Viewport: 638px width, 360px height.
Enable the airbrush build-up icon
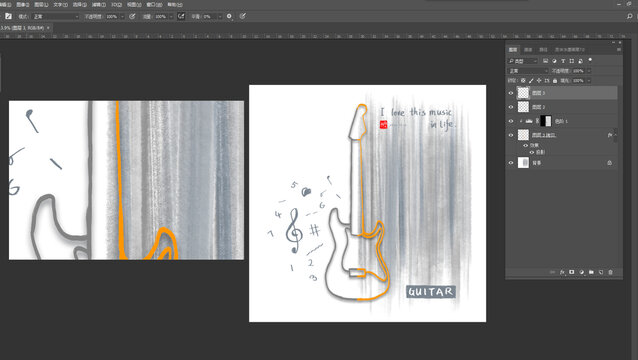coord(181,16)
